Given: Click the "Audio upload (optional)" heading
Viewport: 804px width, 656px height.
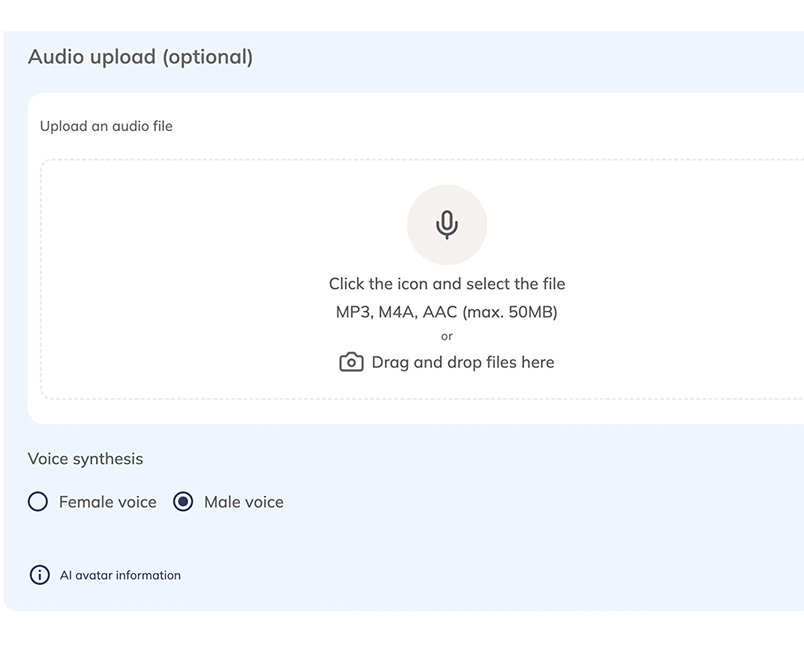Looking at the screenshot, I should click(x=140, y=57).
